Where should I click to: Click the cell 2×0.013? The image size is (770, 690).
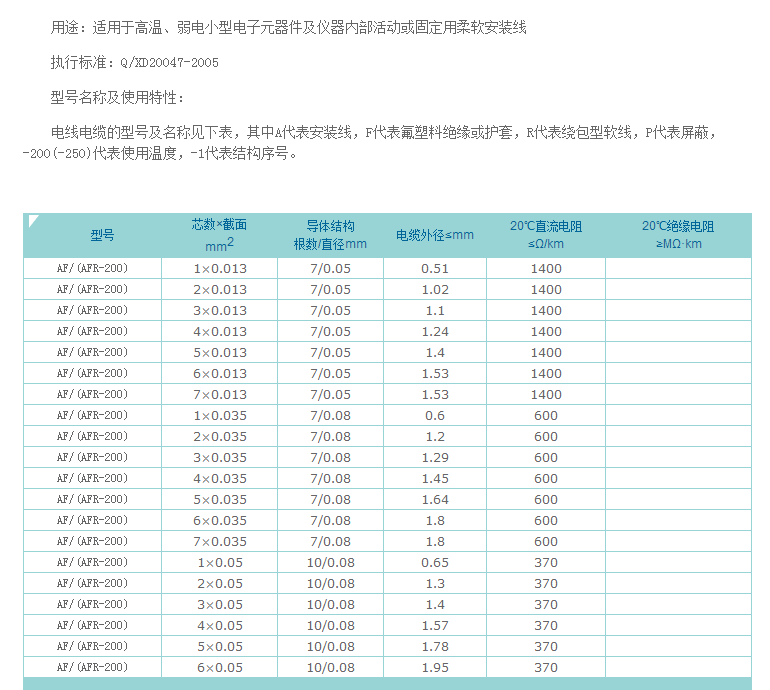(x=220, y=290)
